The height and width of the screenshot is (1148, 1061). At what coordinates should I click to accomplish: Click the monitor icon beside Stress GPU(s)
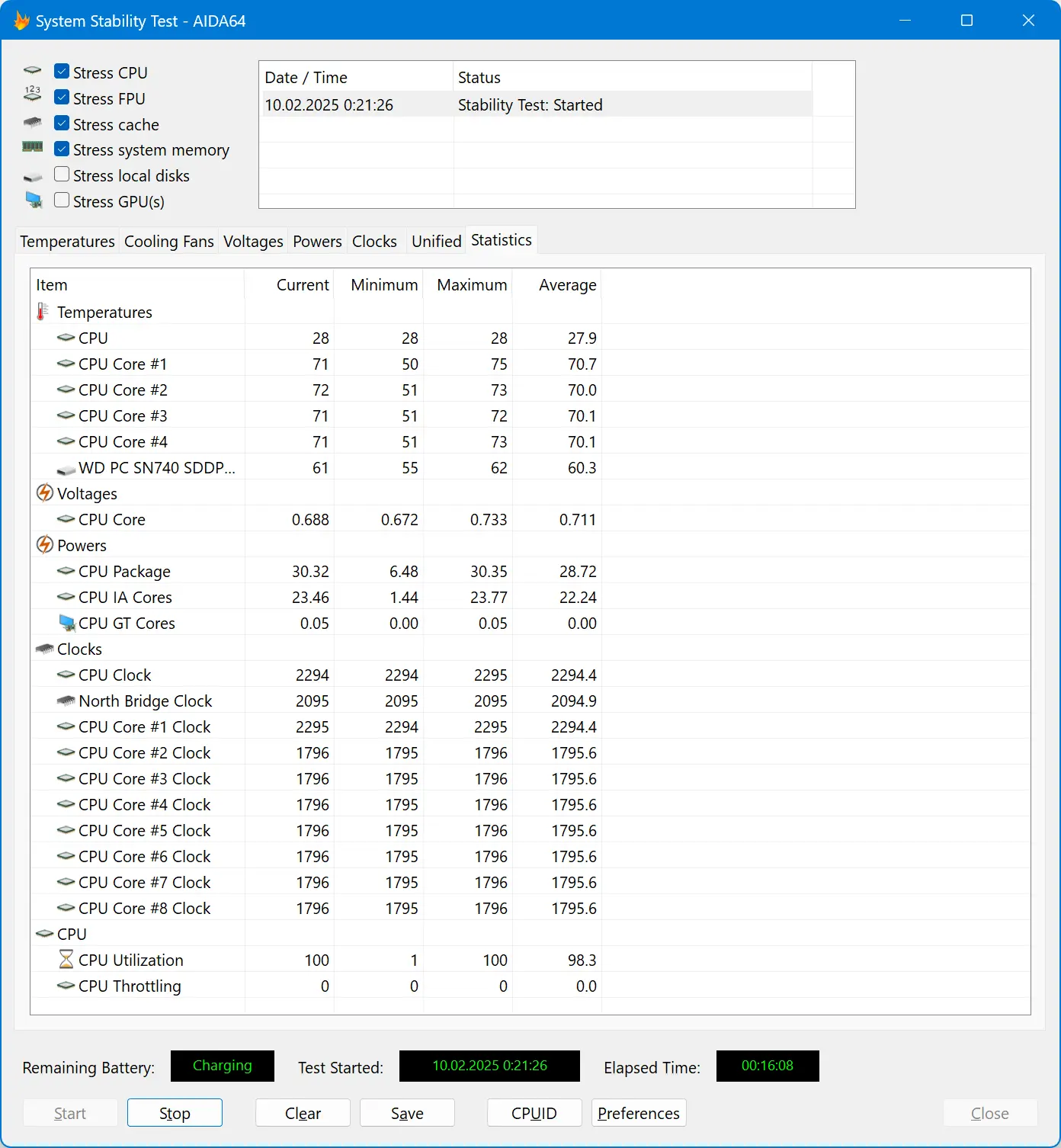[34, 200]
